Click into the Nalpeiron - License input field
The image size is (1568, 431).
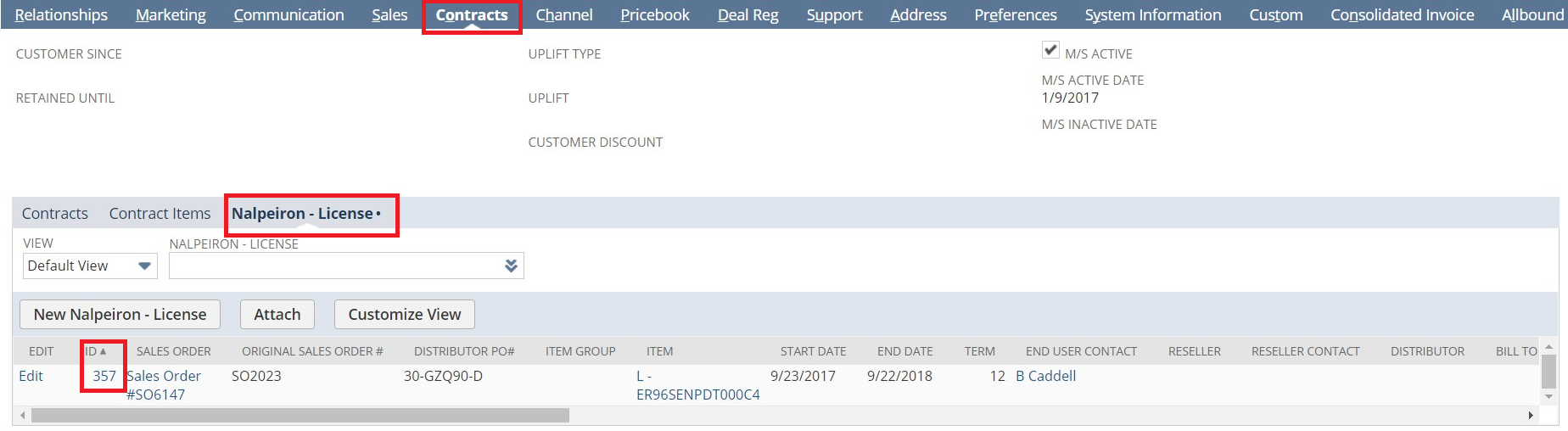click(337, 266)
